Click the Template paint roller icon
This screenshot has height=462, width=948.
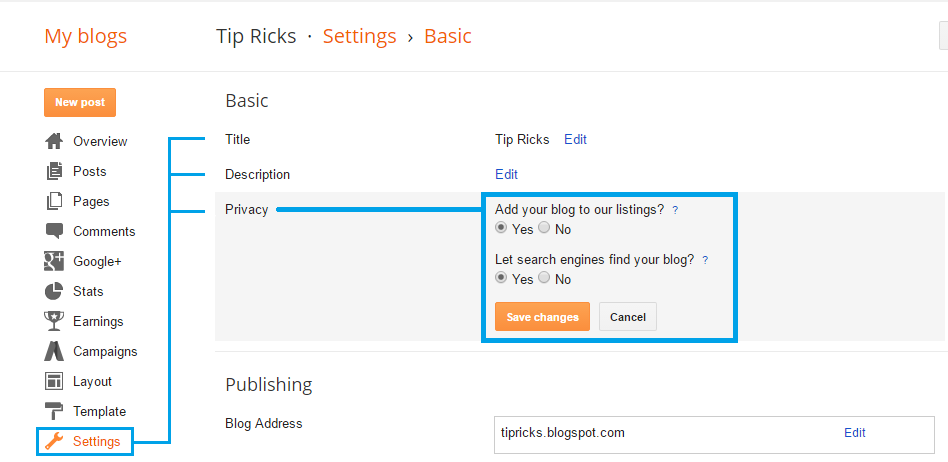54,411
